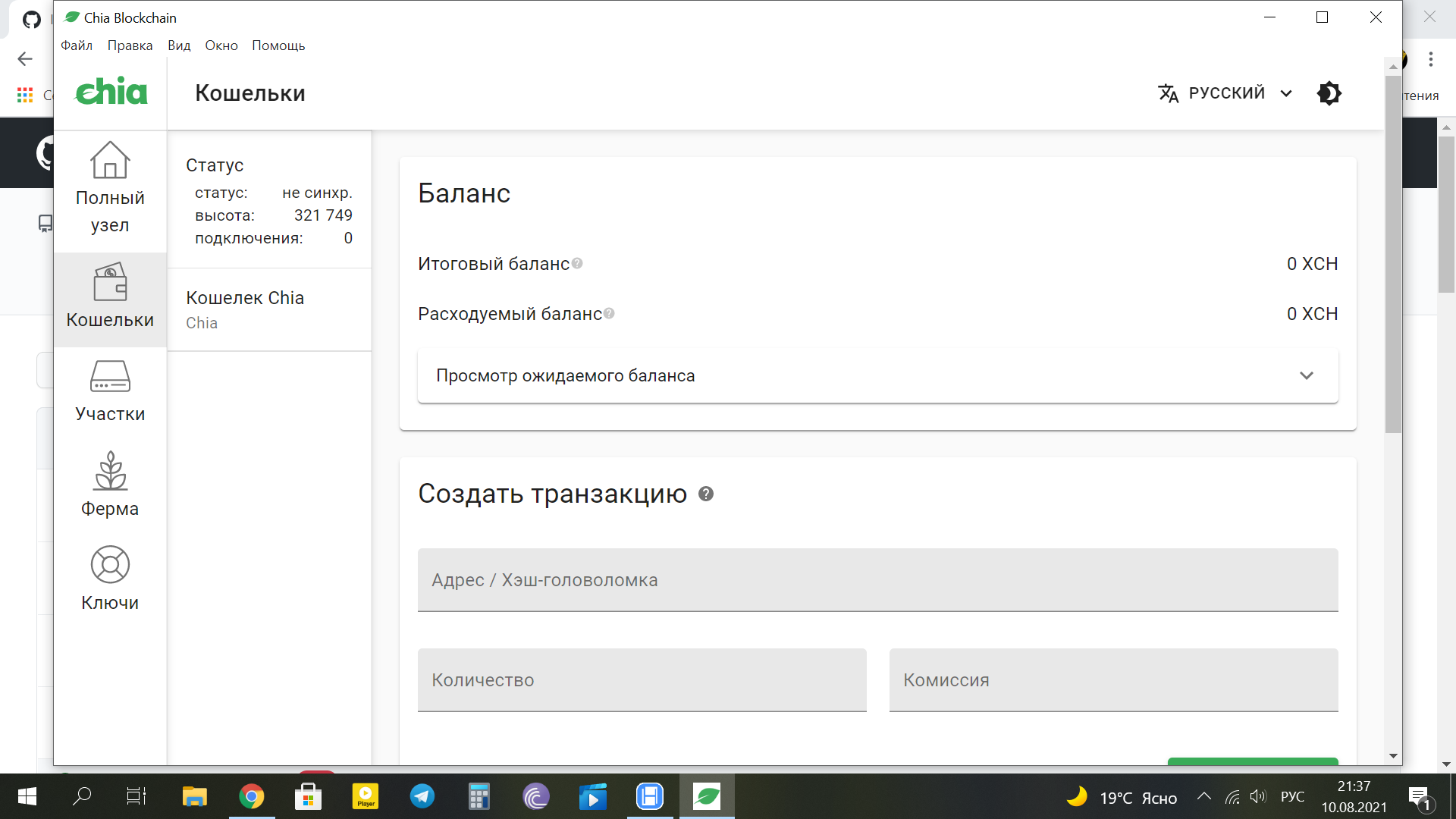Open taskbar search
Image resolution: width=1456 pixels, height=819 pixels.
click(82, 796)
